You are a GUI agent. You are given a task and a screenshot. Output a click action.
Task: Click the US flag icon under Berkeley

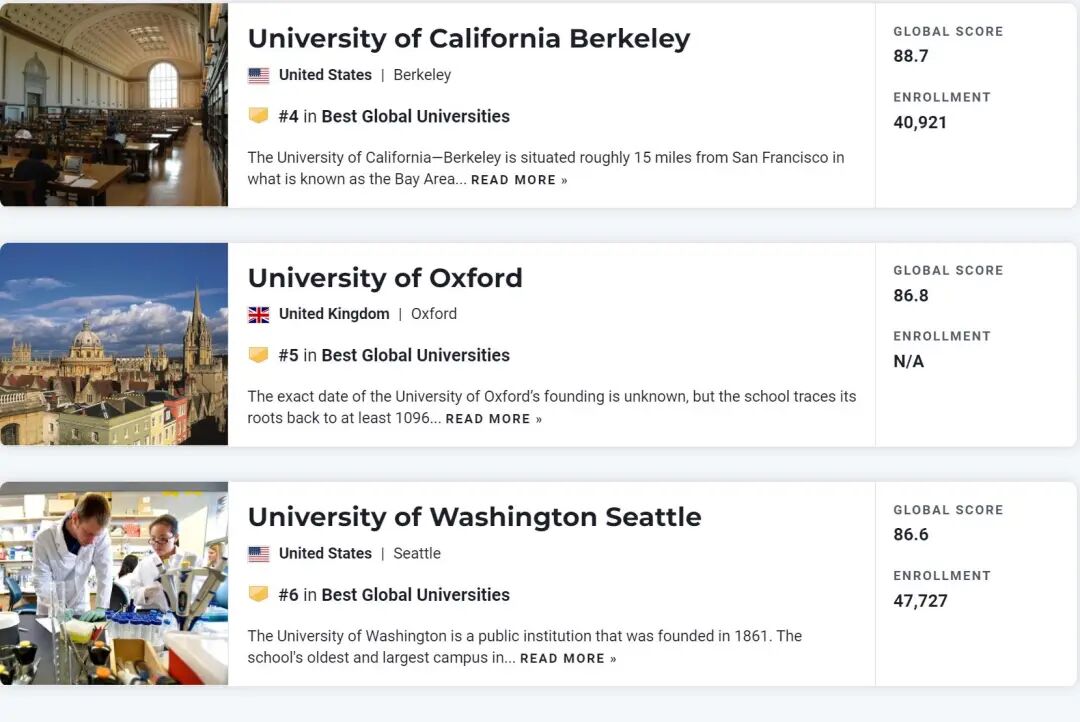258,75
